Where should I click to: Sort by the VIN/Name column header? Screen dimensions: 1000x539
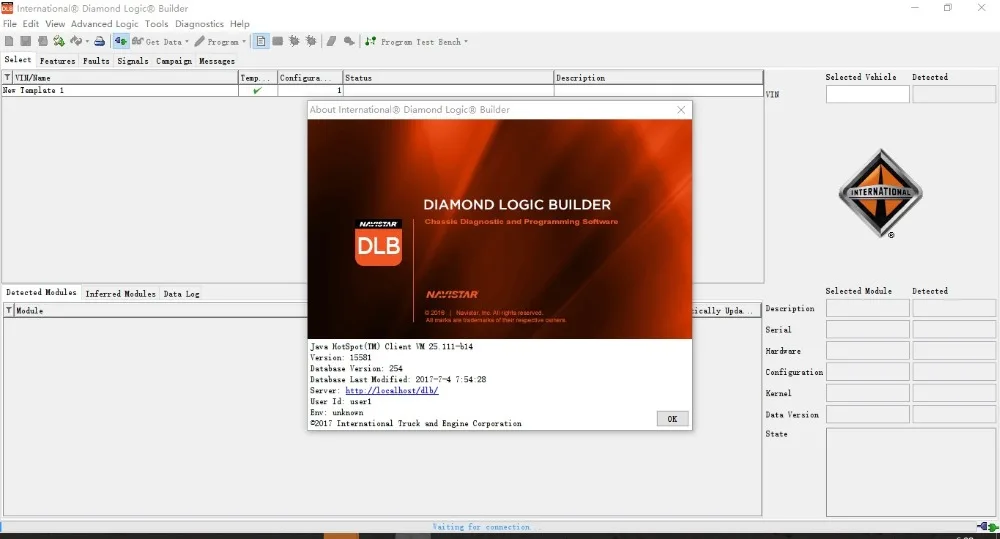[x=125, y=77]
